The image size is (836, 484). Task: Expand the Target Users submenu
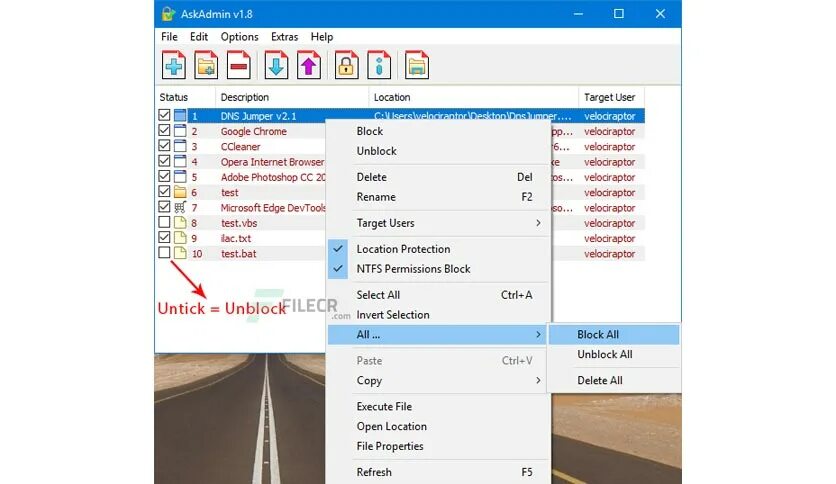tap(437, 223)
